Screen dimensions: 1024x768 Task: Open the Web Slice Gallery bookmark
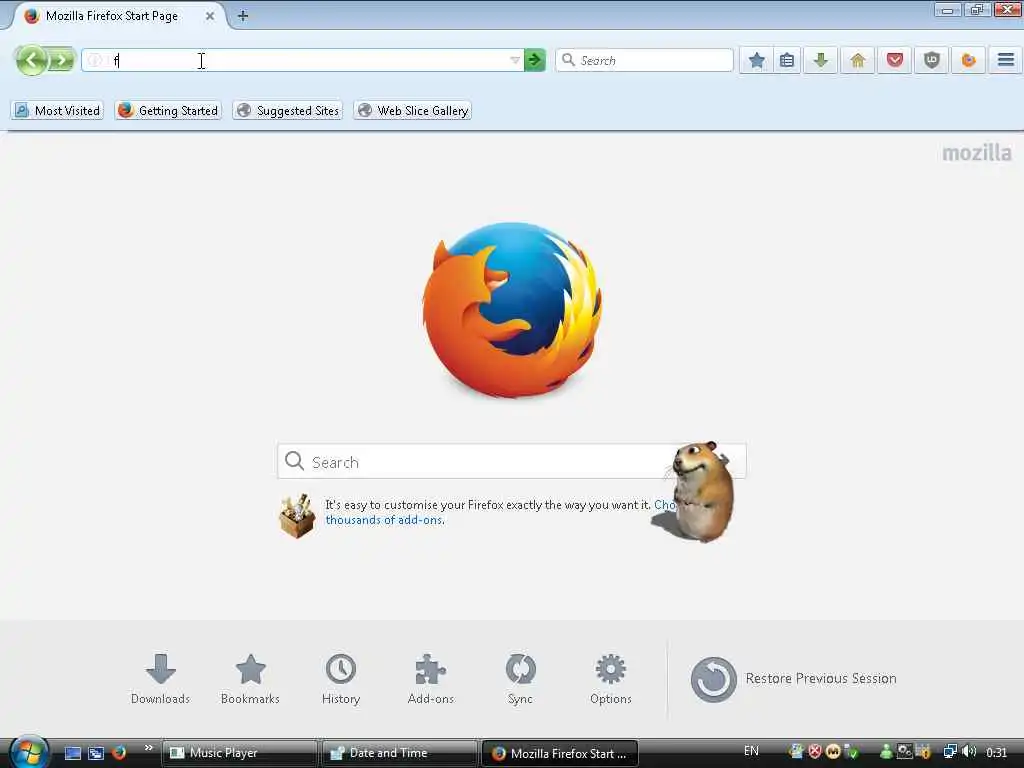tap(413, 110)
